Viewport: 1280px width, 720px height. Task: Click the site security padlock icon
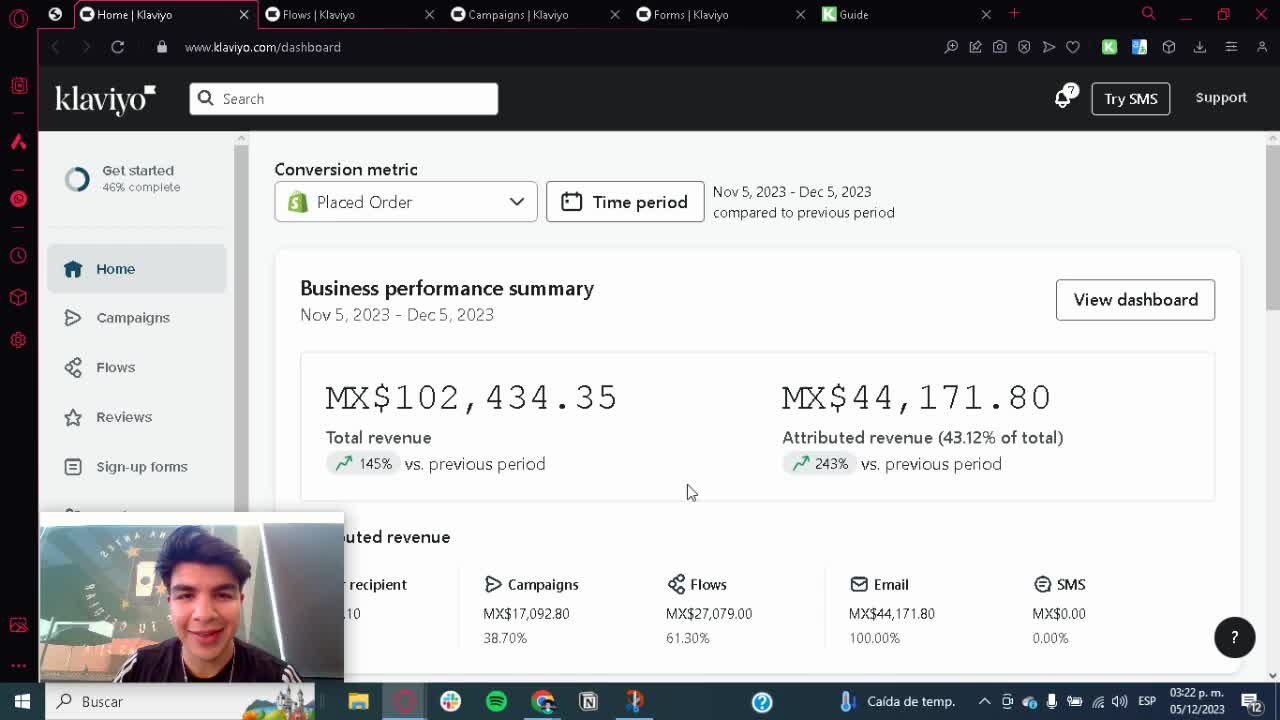coord(162,47)
